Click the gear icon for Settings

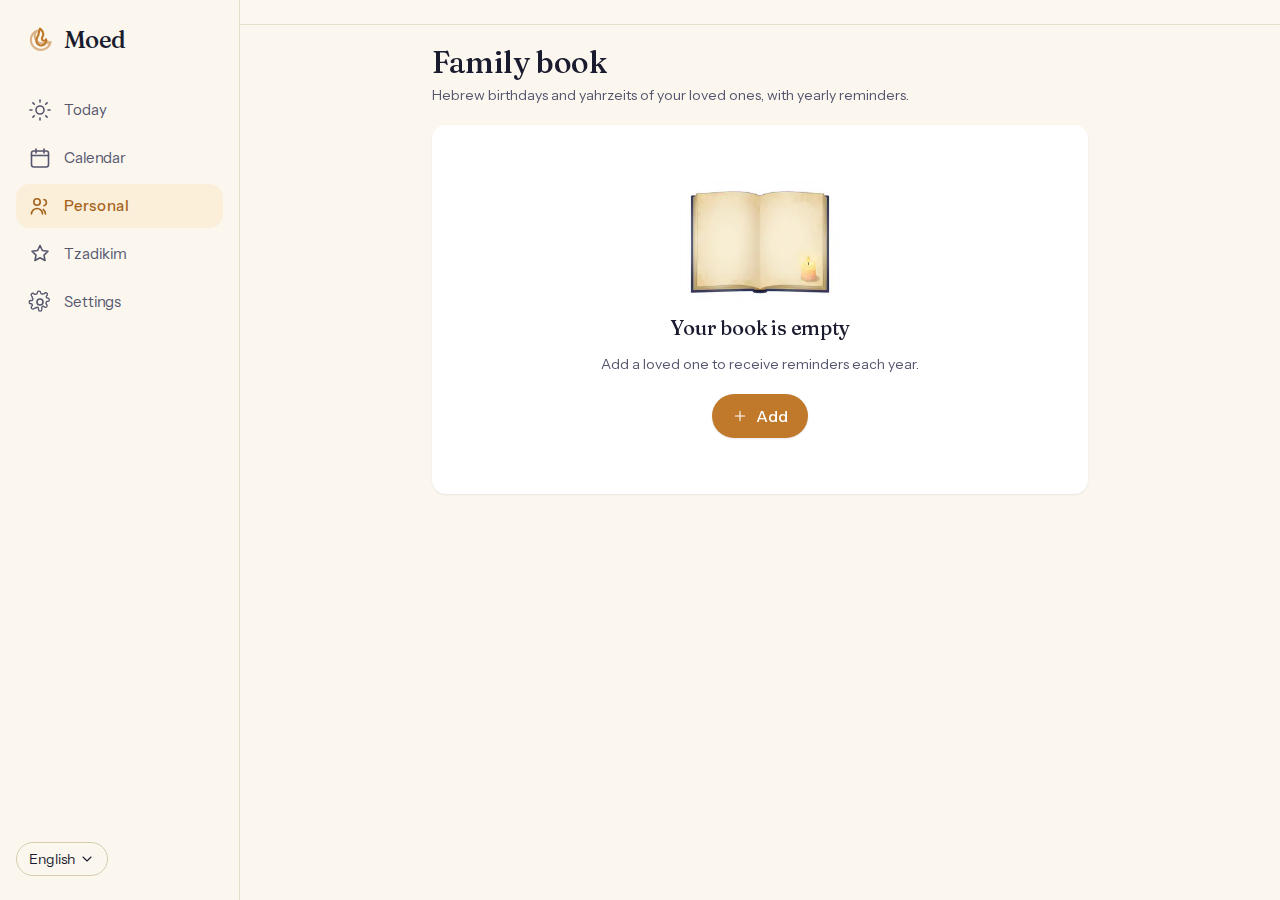point(40,302)
